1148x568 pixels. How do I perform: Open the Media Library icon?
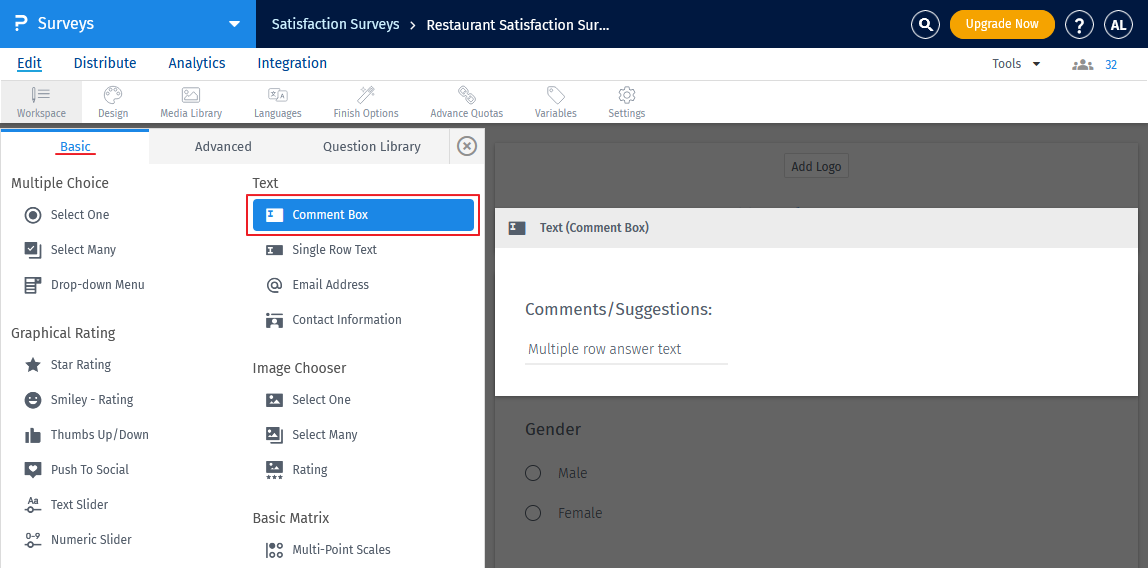(191, 96)
